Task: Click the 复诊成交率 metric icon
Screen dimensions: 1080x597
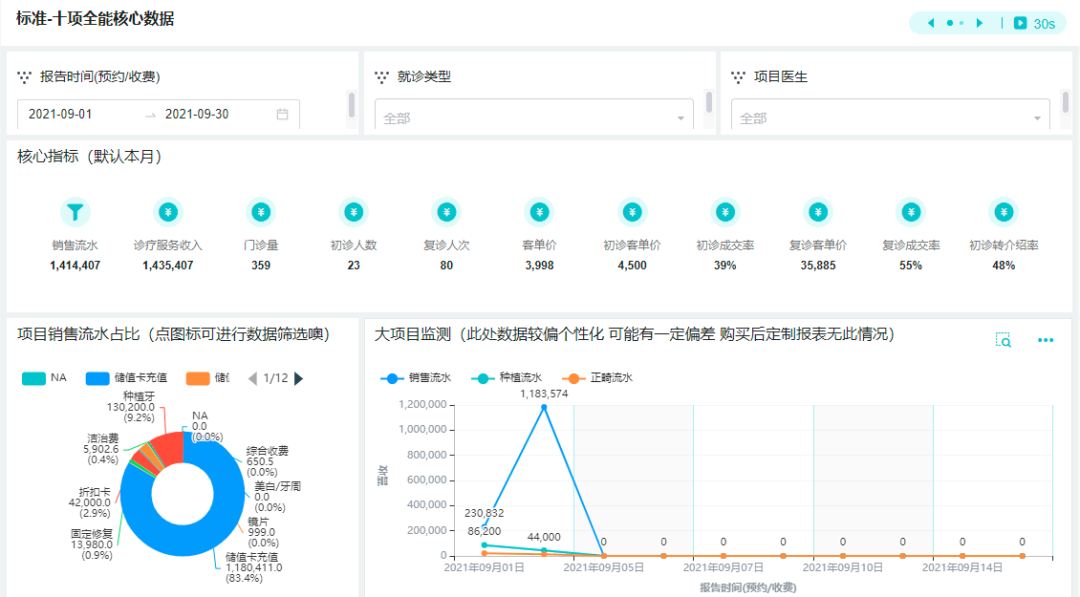Action: 911,212
